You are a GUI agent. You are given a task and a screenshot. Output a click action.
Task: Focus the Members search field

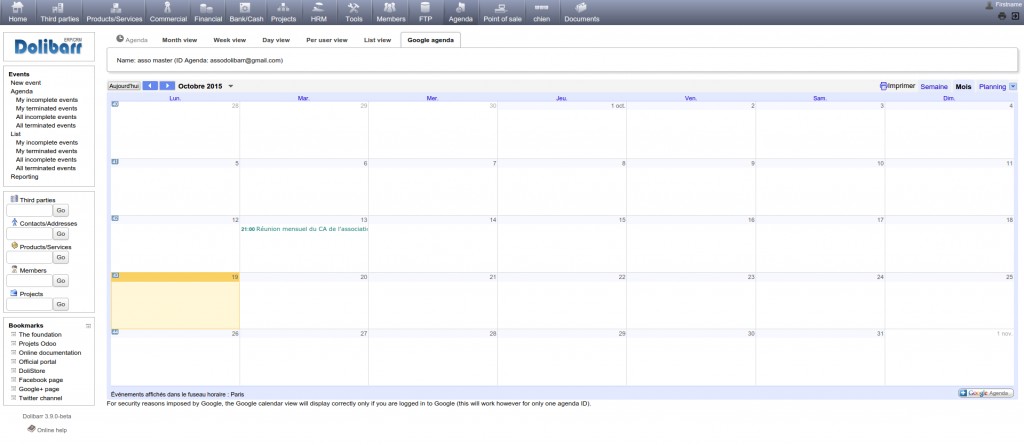(29, 281)
